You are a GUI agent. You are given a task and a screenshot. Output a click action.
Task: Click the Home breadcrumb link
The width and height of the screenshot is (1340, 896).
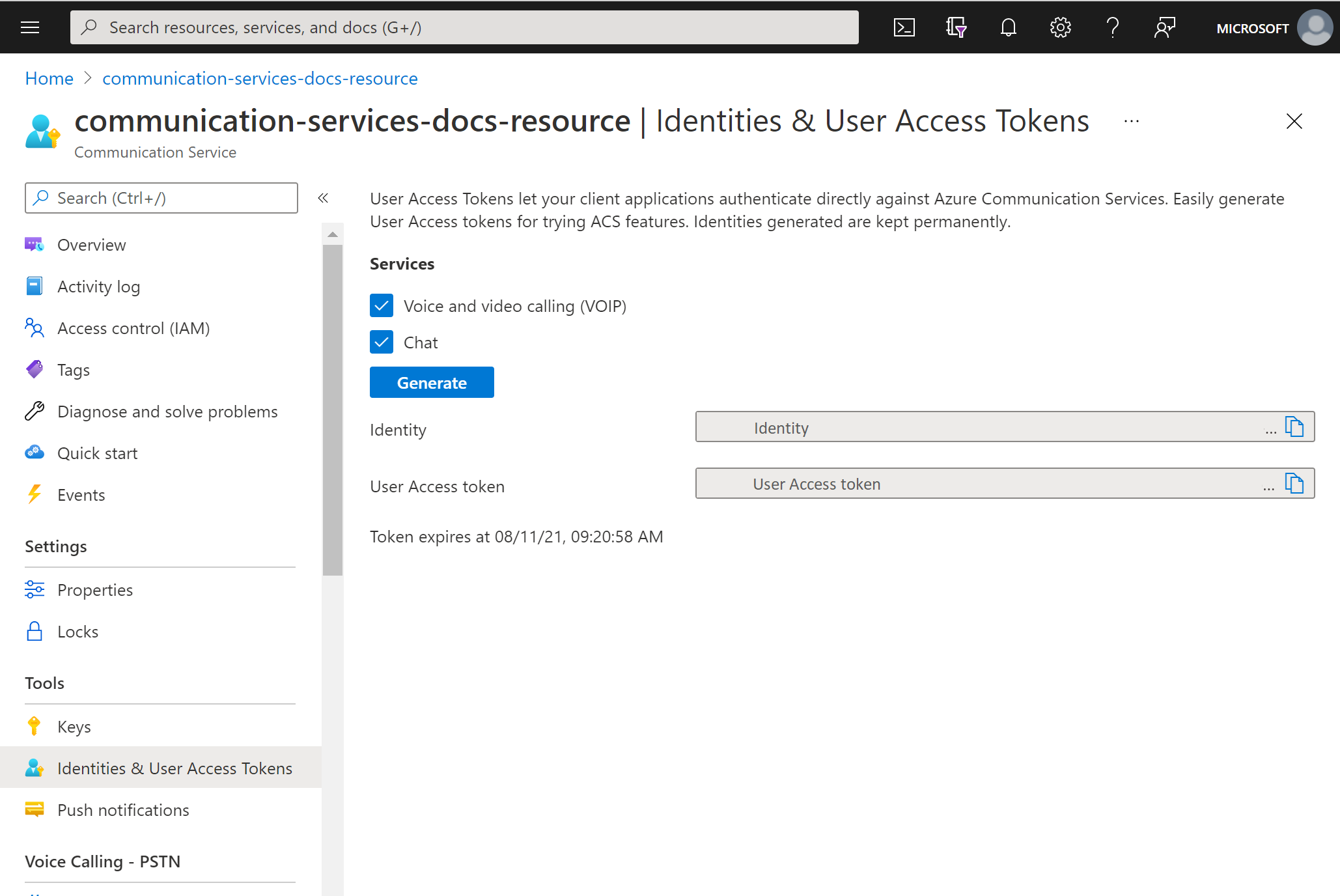pyautogui.click(x=48, y=78)
